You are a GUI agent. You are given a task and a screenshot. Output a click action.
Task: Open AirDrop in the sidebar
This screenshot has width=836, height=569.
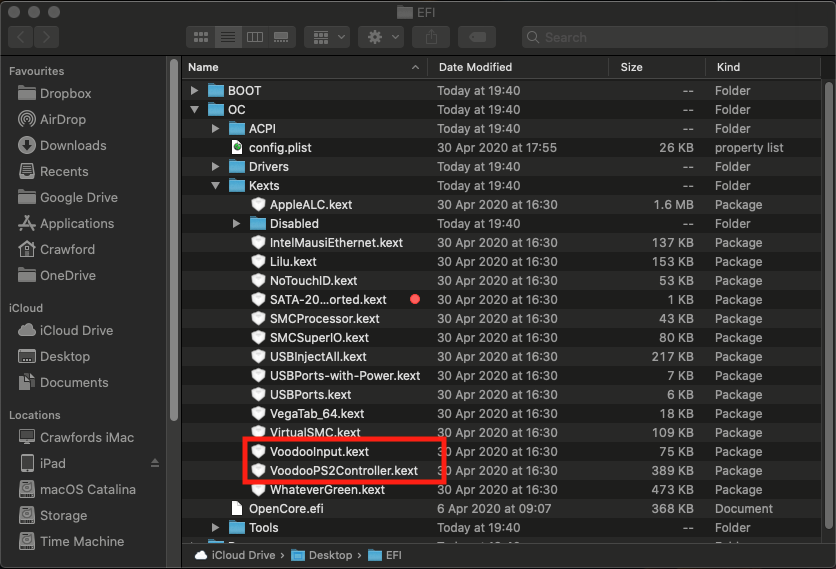click(x=52, y=119)
